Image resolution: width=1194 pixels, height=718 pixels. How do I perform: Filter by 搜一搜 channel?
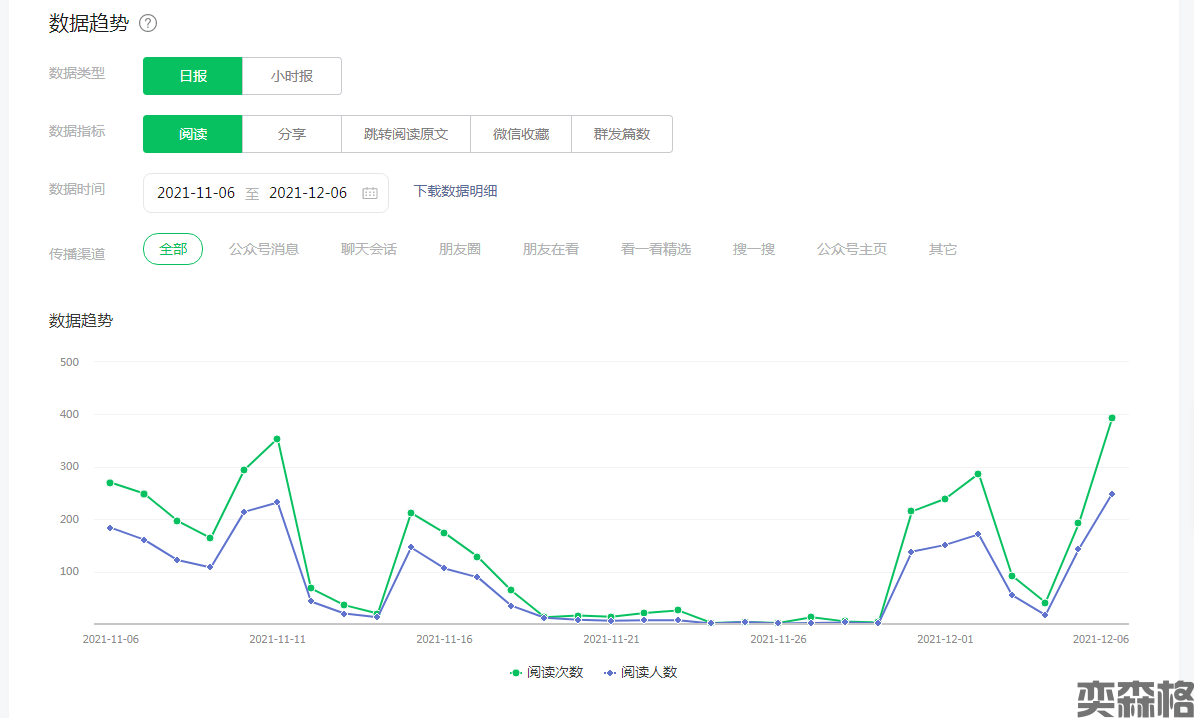[754, 249]
